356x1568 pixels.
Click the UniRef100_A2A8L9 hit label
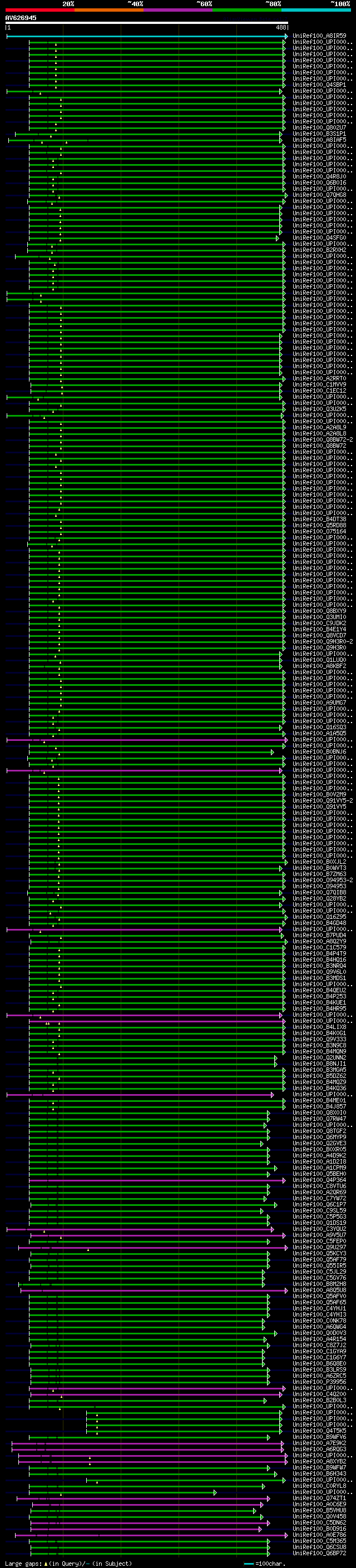(x=319, y=427)
